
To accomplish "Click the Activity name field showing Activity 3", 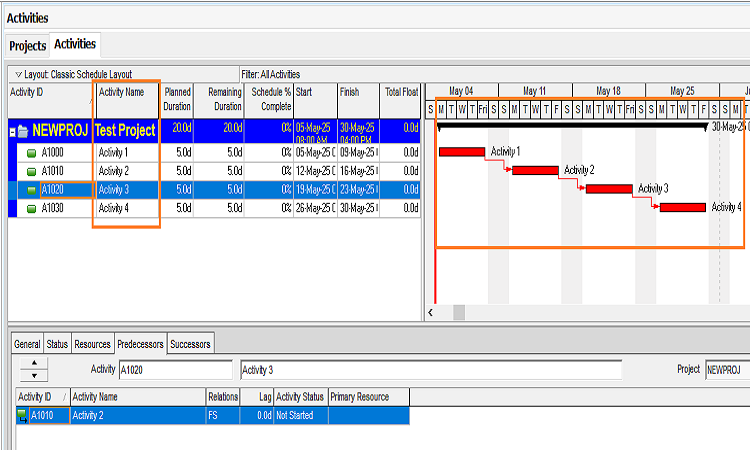I will (x=430, y=370).
